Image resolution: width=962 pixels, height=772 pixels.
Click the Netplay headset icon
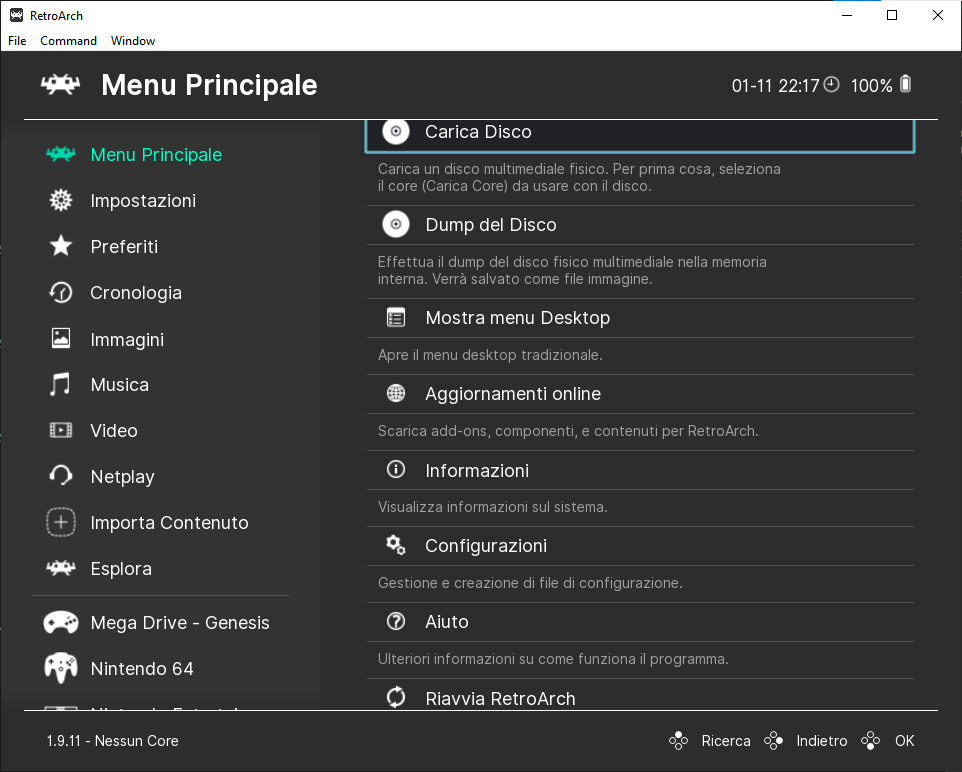(x=61, y=476)
